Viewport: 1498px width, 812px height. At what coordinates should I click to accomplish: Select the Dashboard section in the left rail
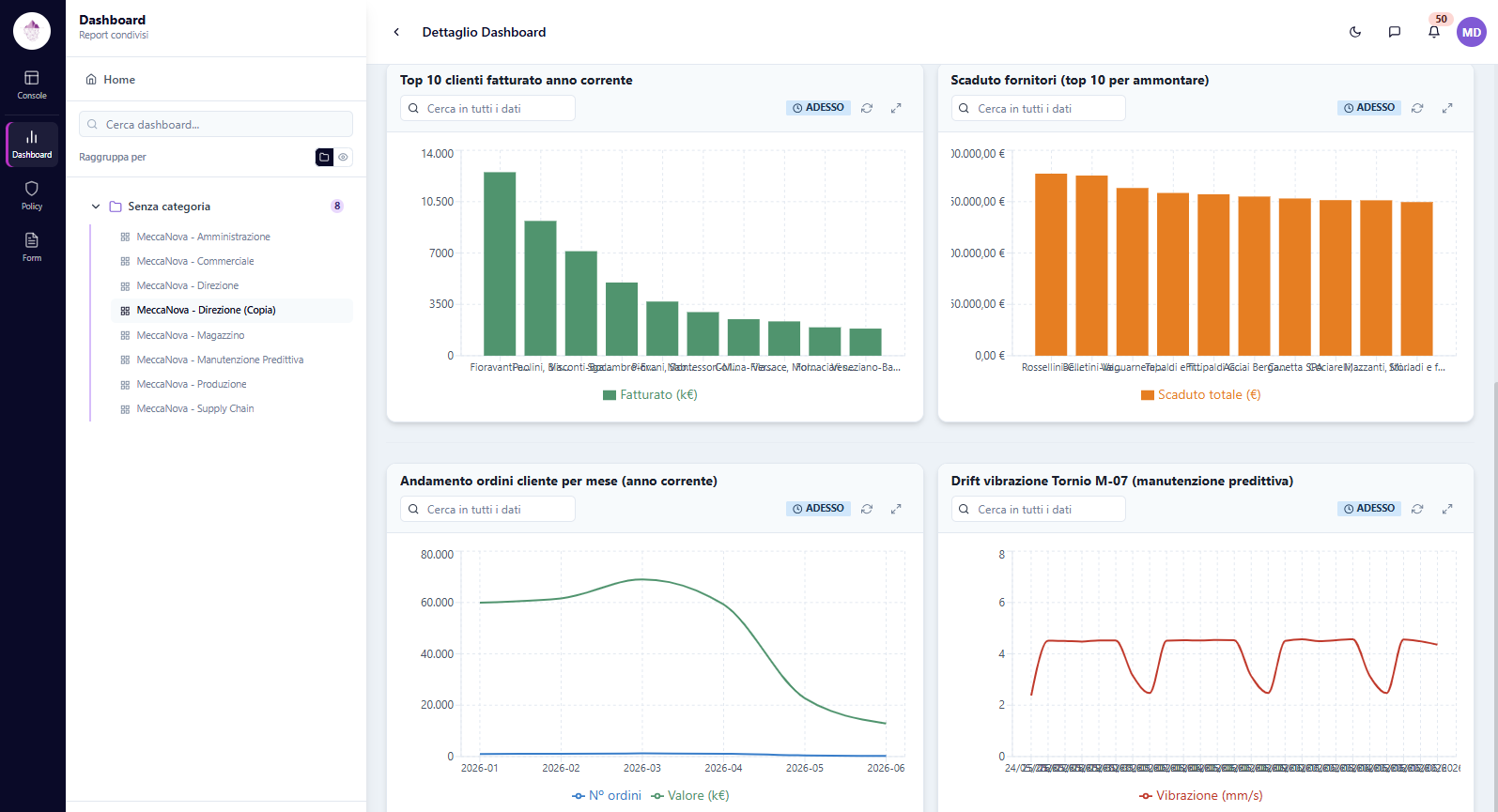[32, 145]
